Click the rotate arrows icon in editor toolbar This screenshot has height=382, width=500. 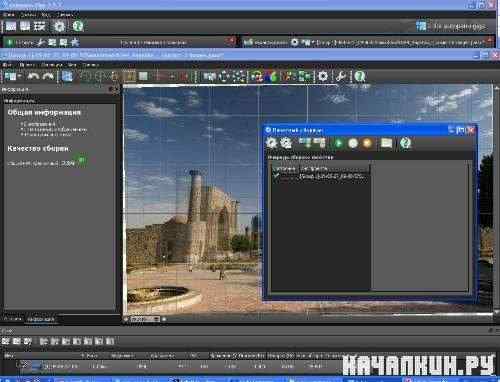[224, 76]
